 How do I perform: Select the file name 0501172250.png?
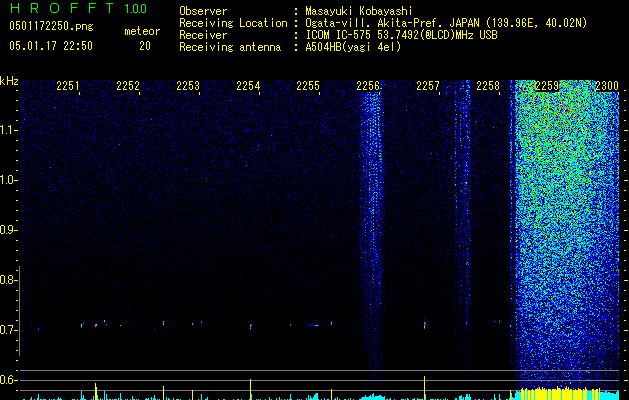51,26
